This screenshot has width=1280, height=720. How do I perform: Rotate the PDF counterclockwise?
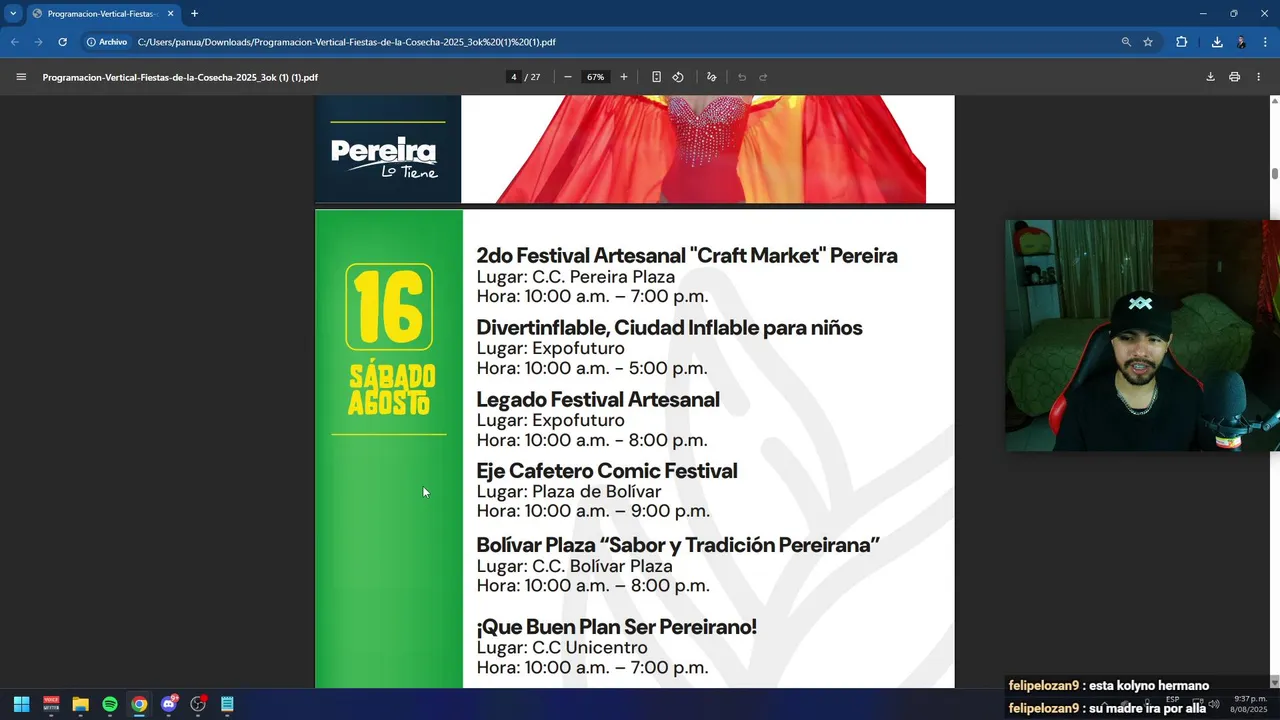(678, 77)
